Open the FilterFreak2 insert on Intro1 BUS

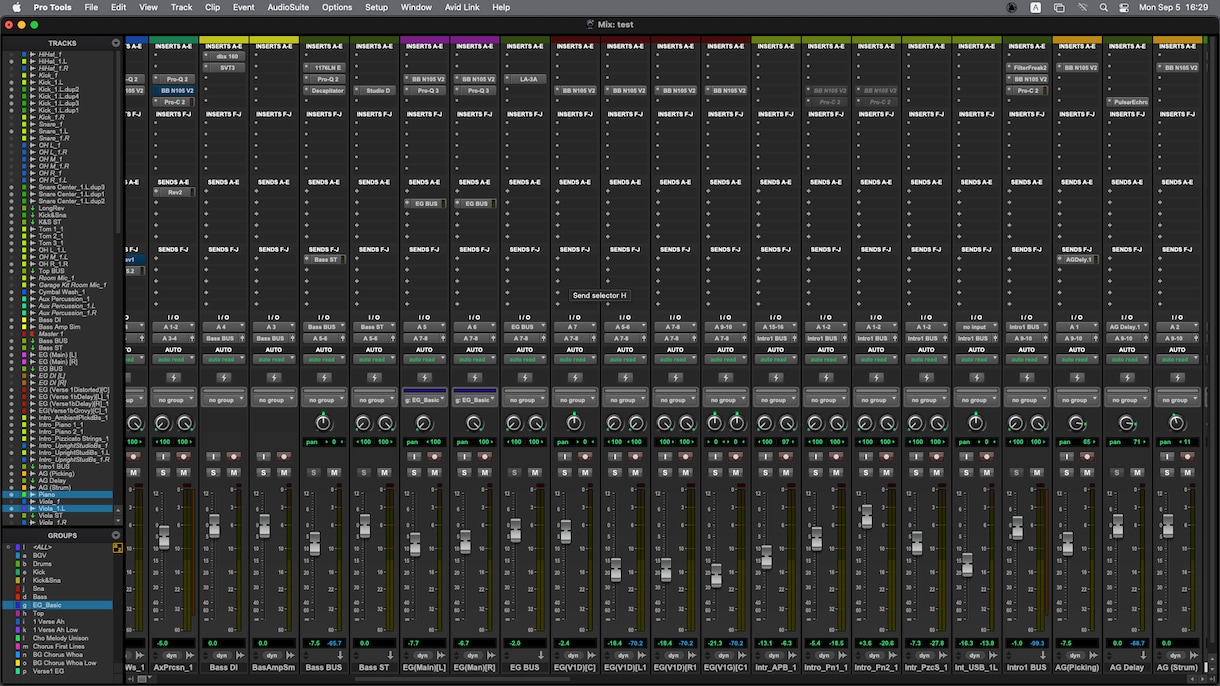(1029, 68)
